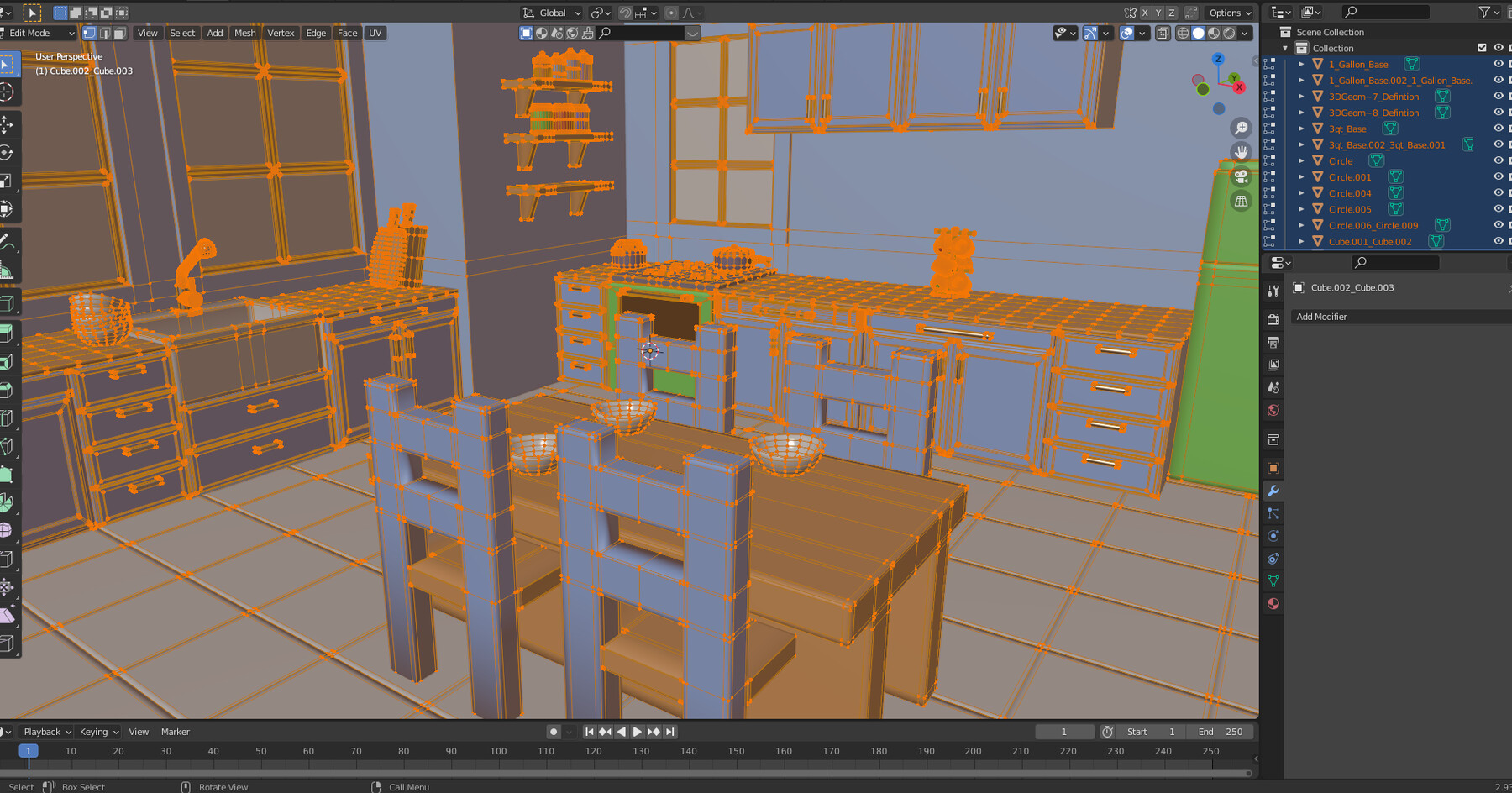This screenshot has height=793, width=1512.
Task: Expand the 1_Gallon_Base outliner entry
Action: (x=1302, y=64)
